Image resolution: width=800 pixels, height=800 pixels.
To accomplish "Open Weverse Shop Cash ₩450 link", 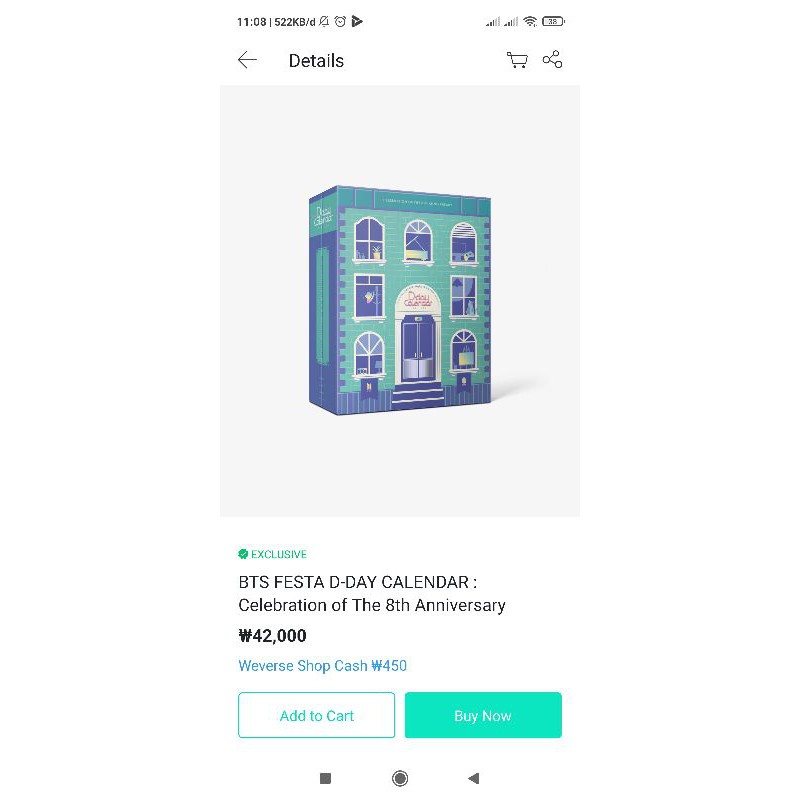I will click(x=322, y=665).
